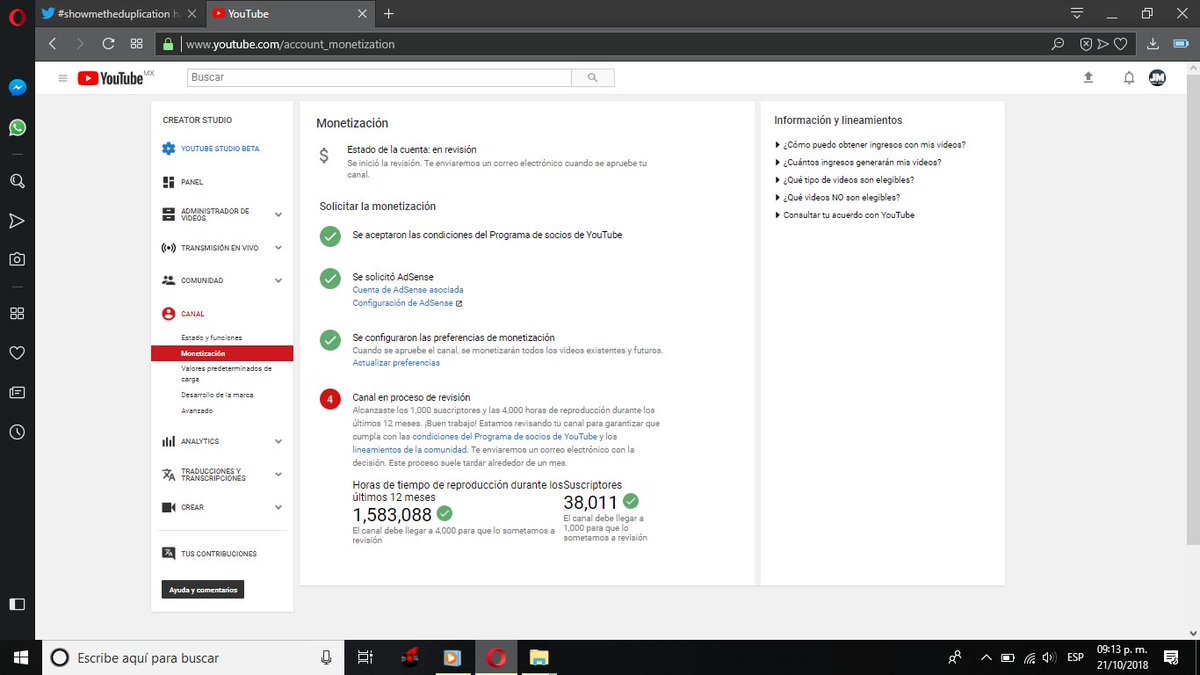
Task: Open WhatsApp in Opera sidebar
Action: click(17, 128)
